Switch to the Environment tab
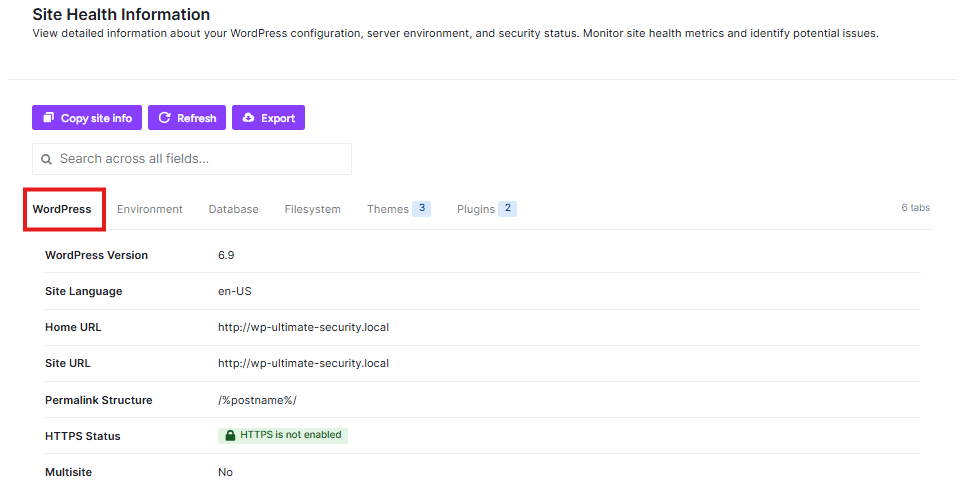The image size is (971, 496). pyautogui.click(x=150, y=209)
